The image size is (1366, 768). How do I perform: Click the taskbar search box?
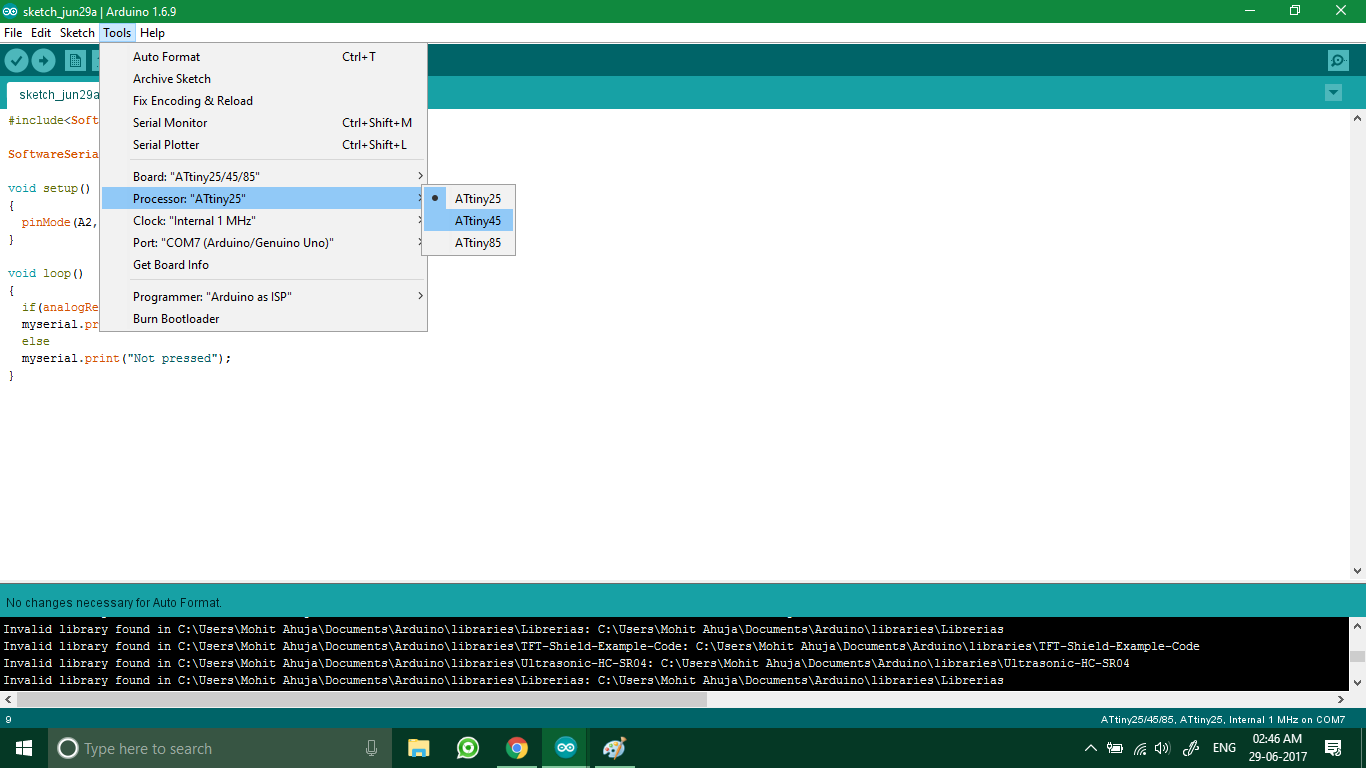[x=220, y=748]
